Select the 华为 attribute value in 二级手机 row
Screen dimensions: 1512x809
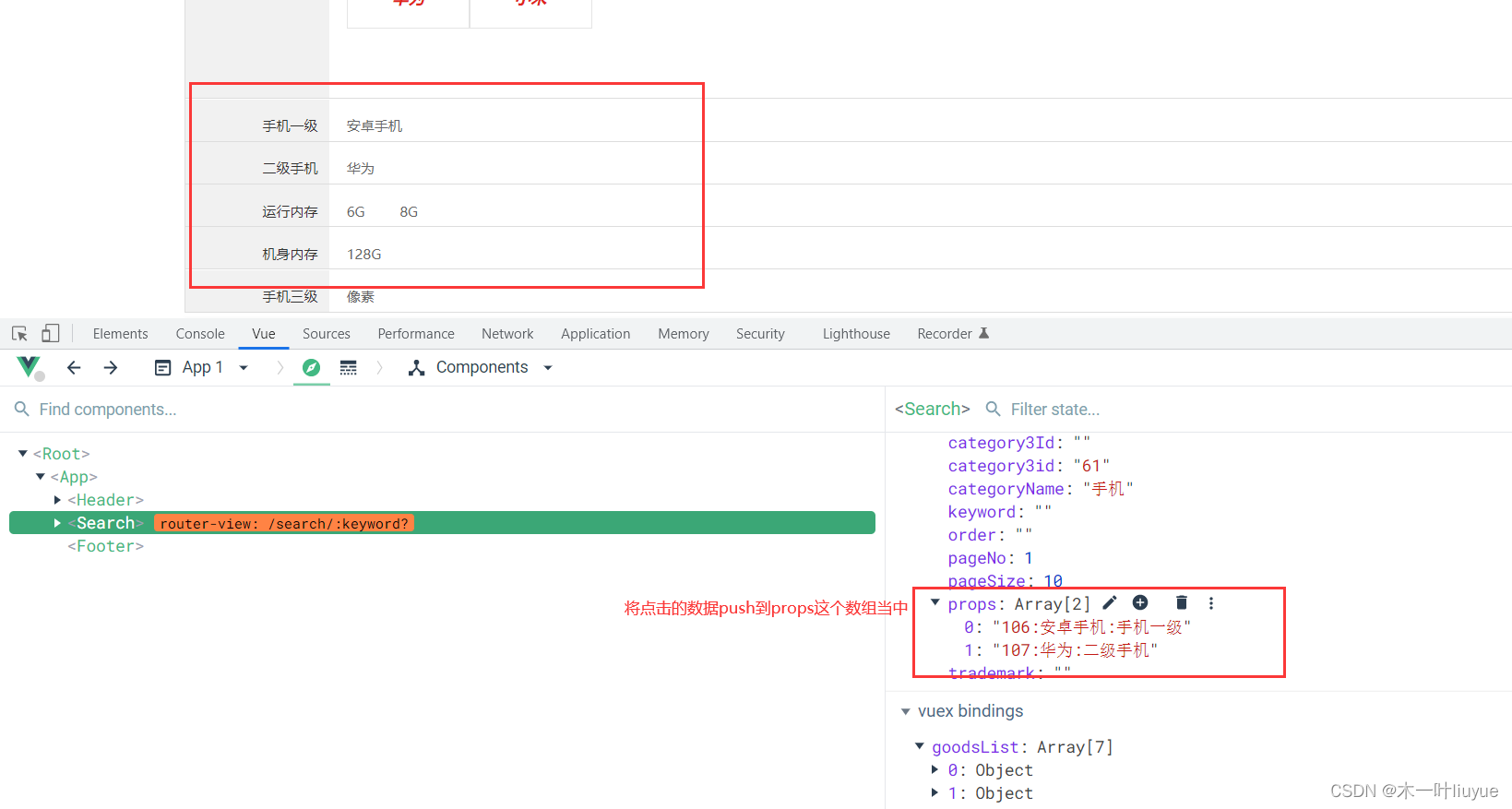click(x=361, y=168)
